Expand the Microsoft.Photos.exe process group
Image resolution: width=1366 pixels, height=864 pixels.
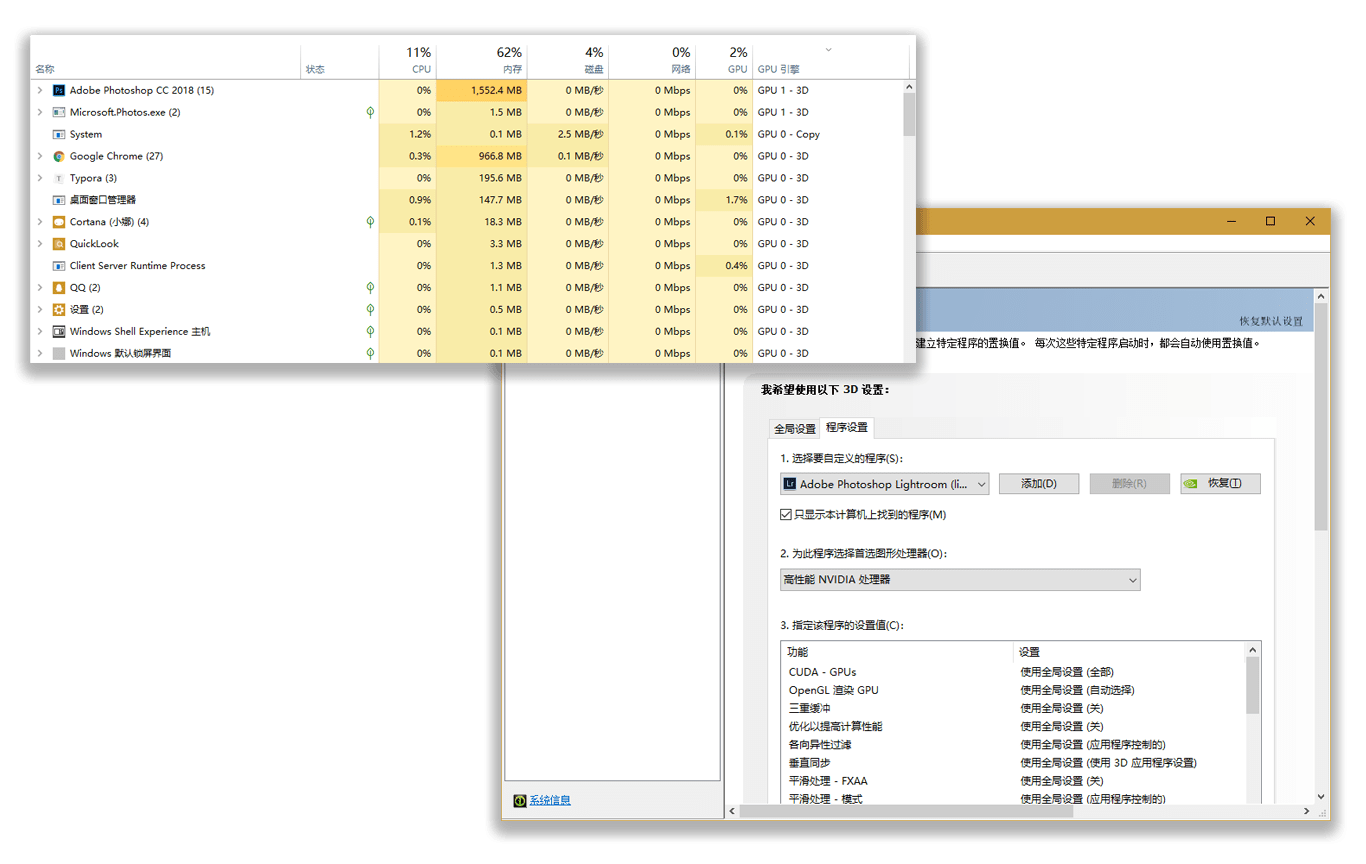pyautogui.click(x=40, y=112)
